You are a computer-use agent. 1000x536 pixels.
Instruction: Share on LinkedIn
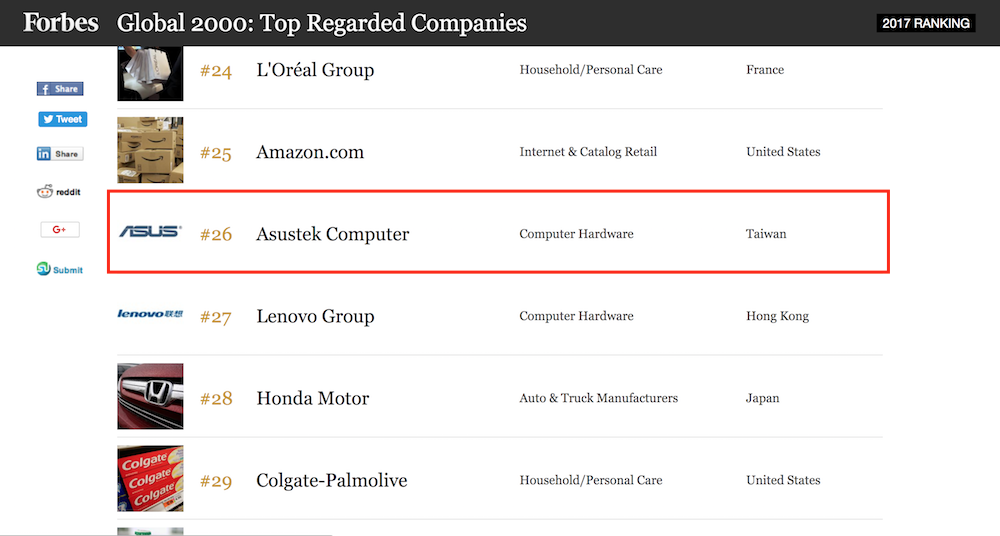(x=60, y=154)
